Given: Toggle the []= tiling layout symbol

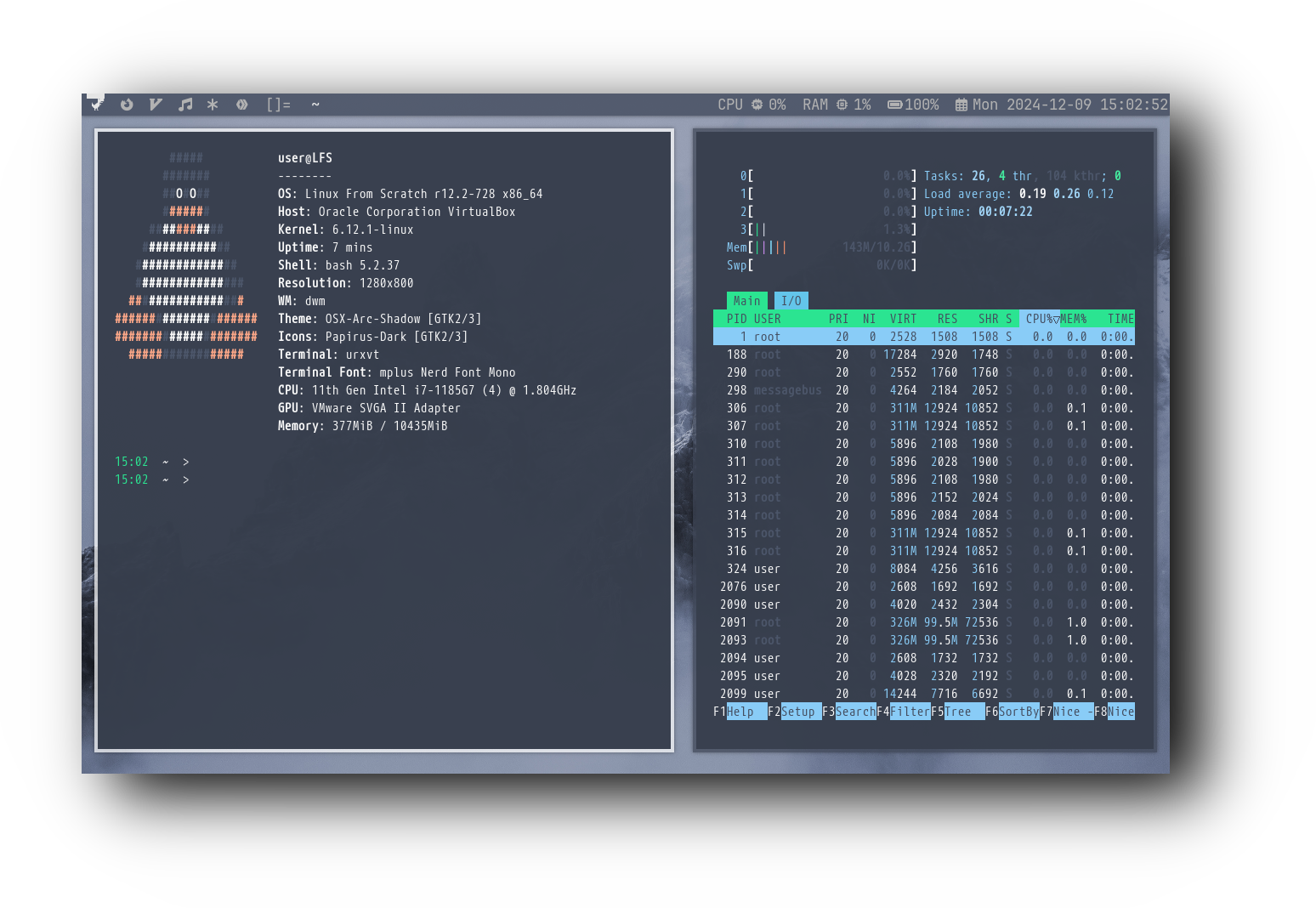Looking at the screenshot, I should tap(278, 105).
